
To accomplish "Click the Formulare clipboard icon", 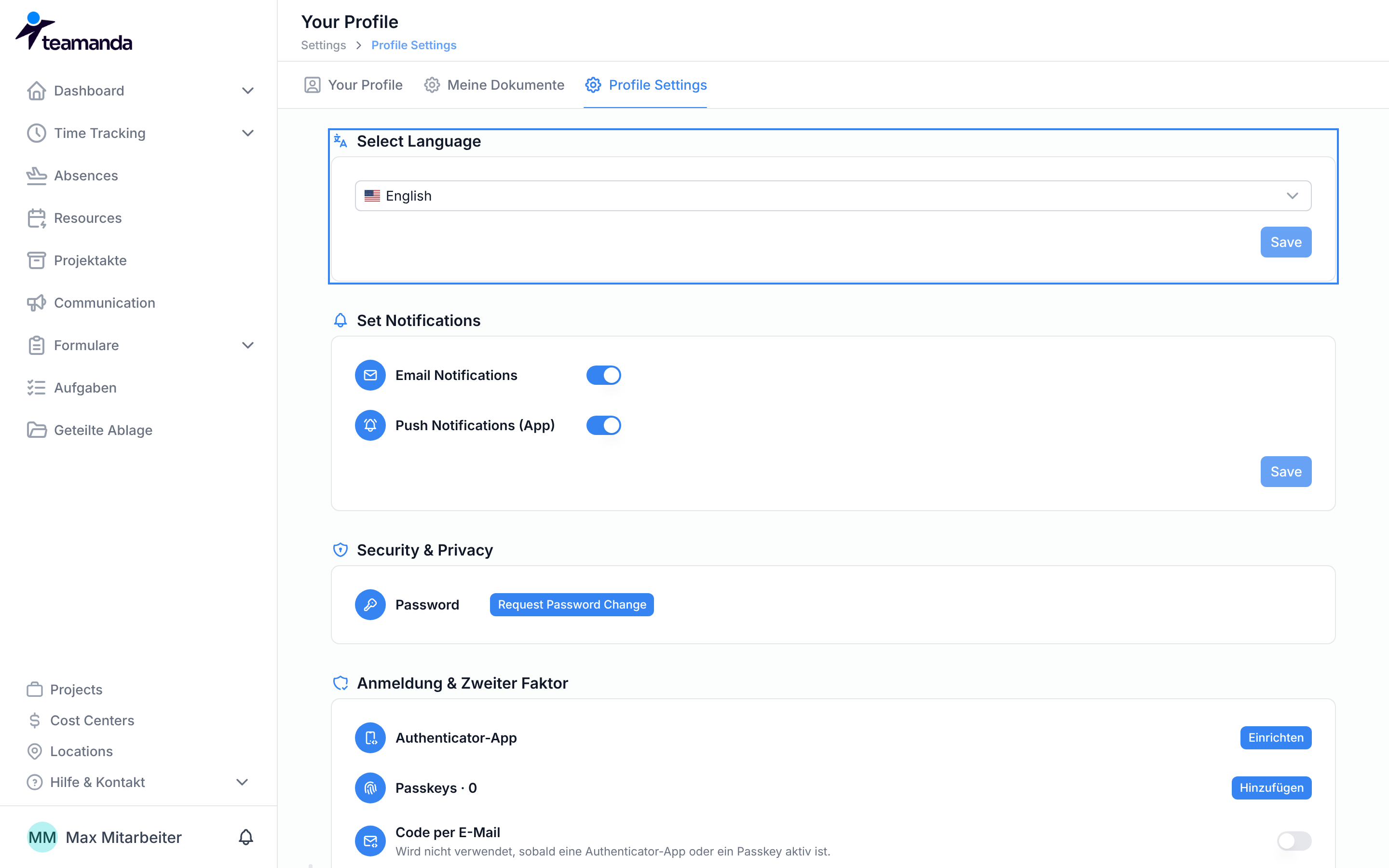I will pos(36,346).
